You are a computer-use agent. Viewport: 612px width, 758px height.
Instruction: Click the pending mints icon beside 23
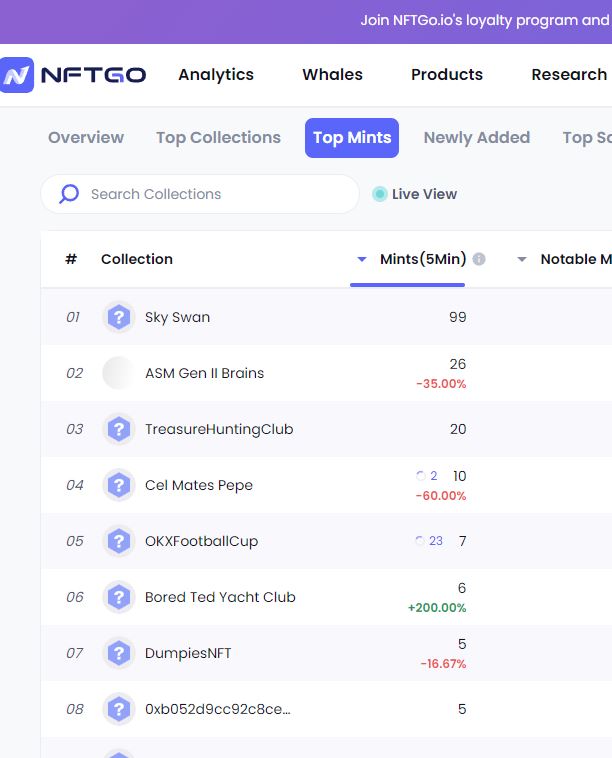(420, 540)
